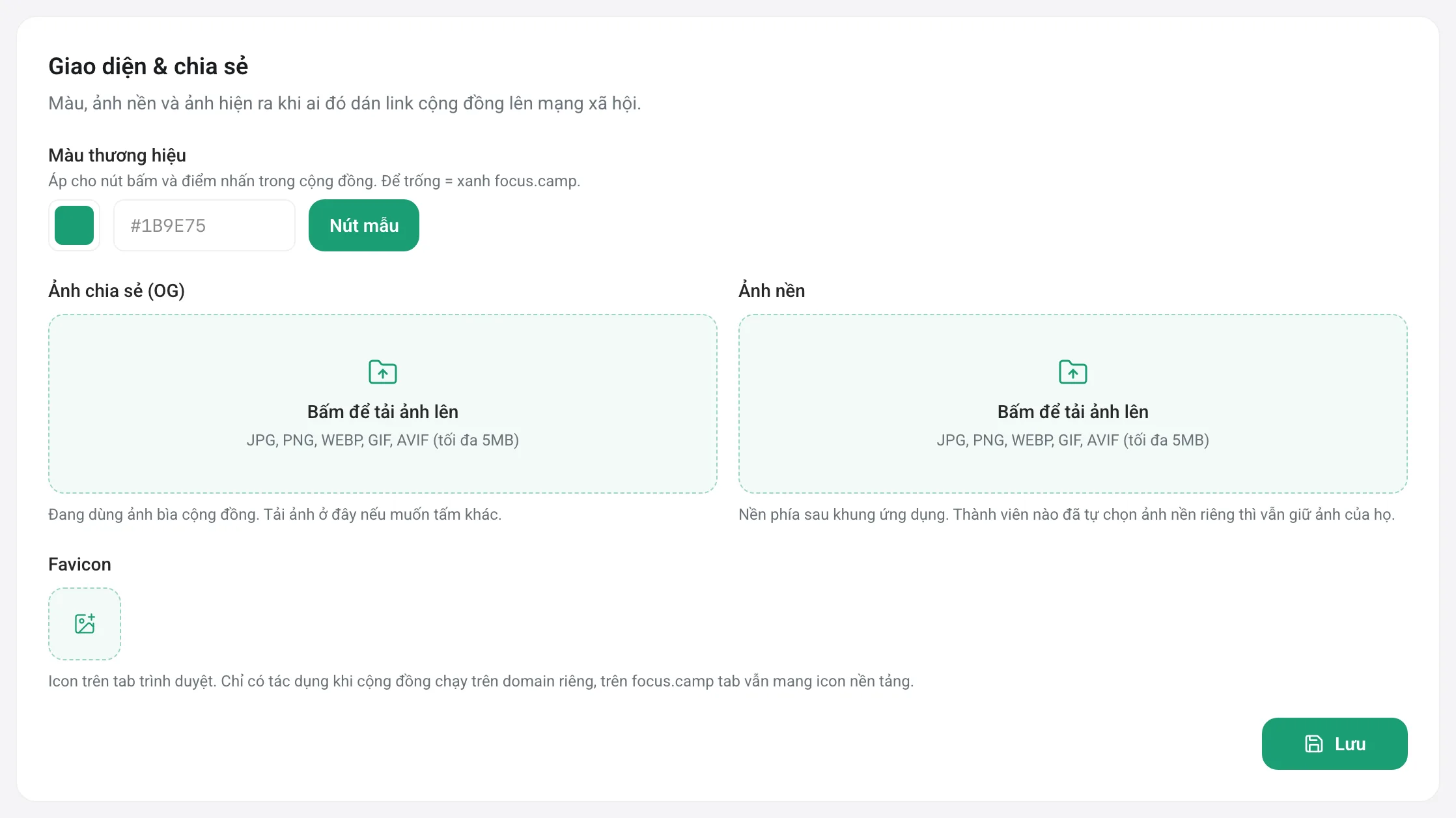This screenshot has height=818, width=1456.
Task: Click the Favicon label
Action: click(x=79, y=564)
